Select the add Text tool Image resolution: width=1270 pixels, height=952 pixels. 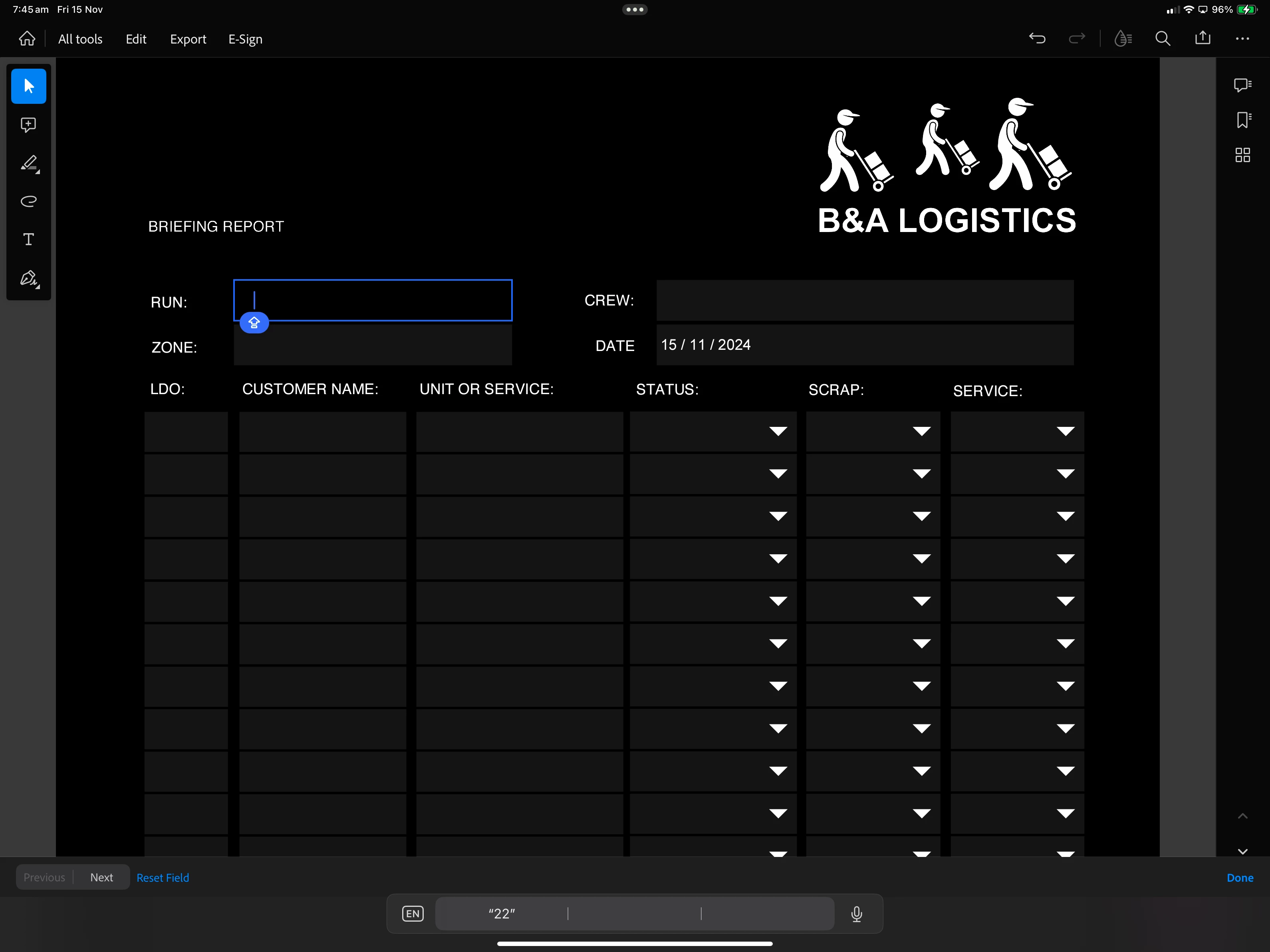point(29,240)
